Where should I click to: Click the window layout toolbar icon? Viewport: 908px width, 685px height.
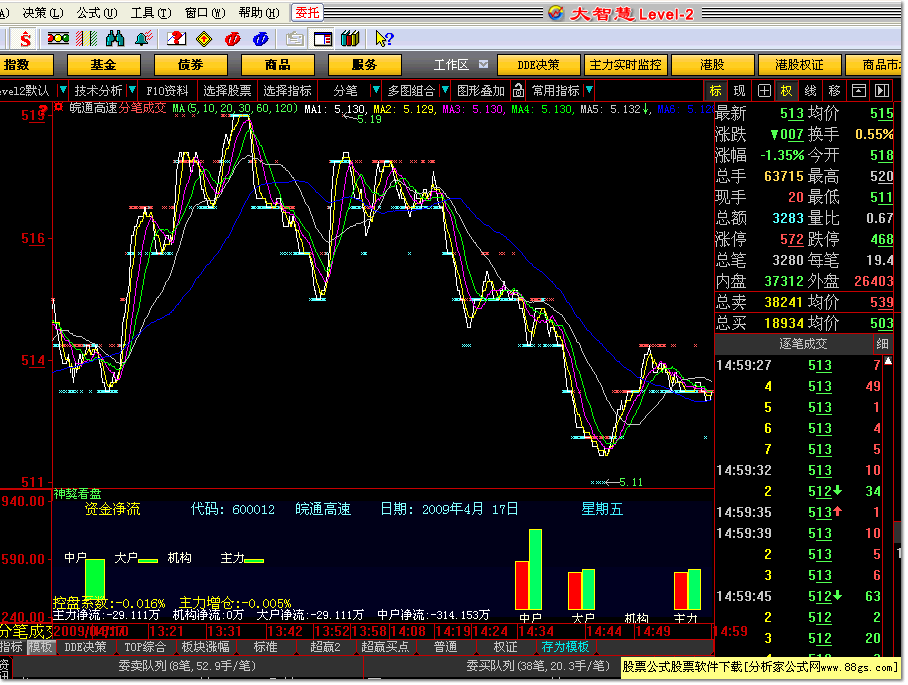323,39
